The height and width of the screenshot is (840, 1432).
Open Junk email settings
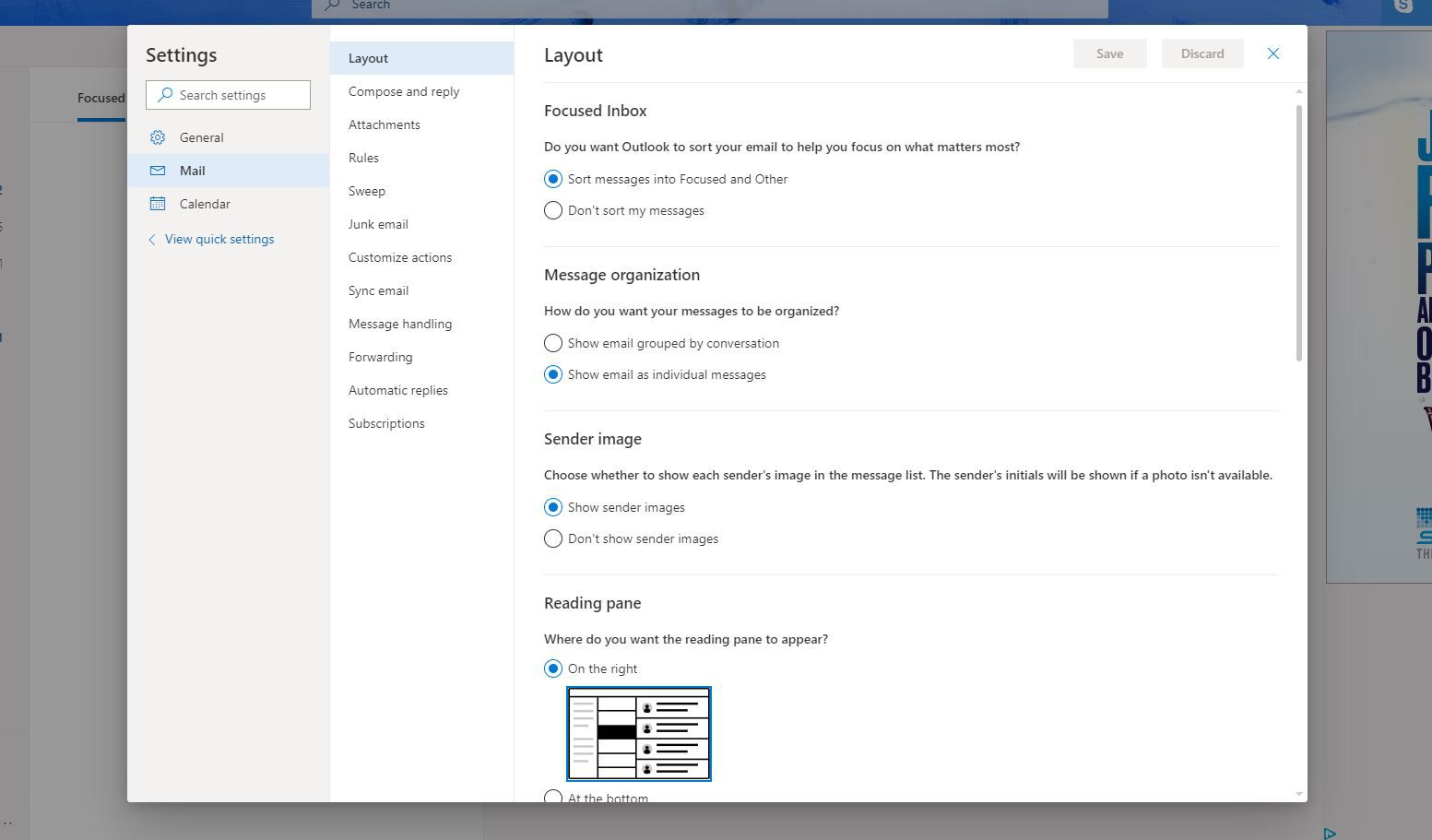(x=421, y=224)
